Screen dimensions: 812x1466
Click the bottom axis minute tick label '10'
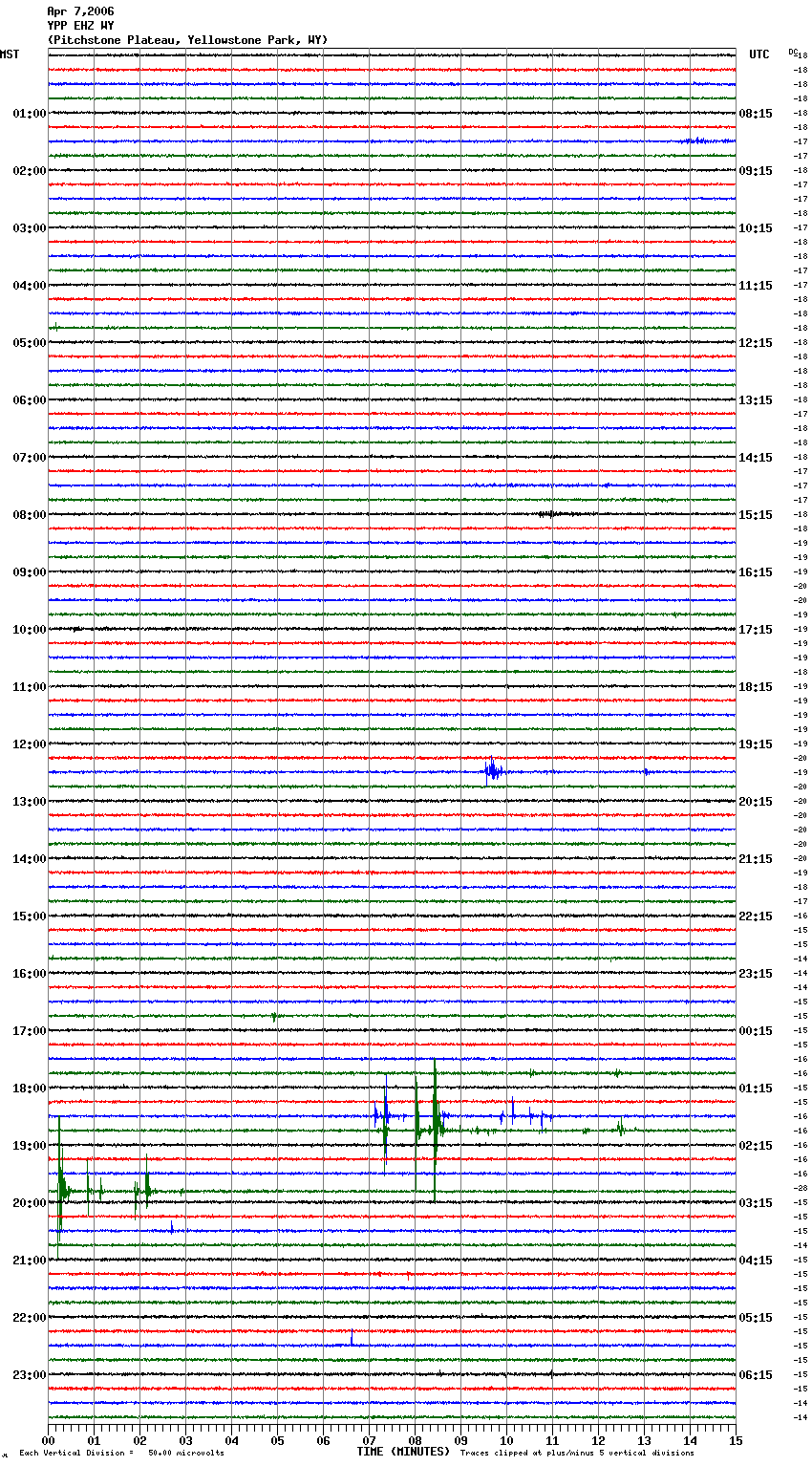[506, 1440]
